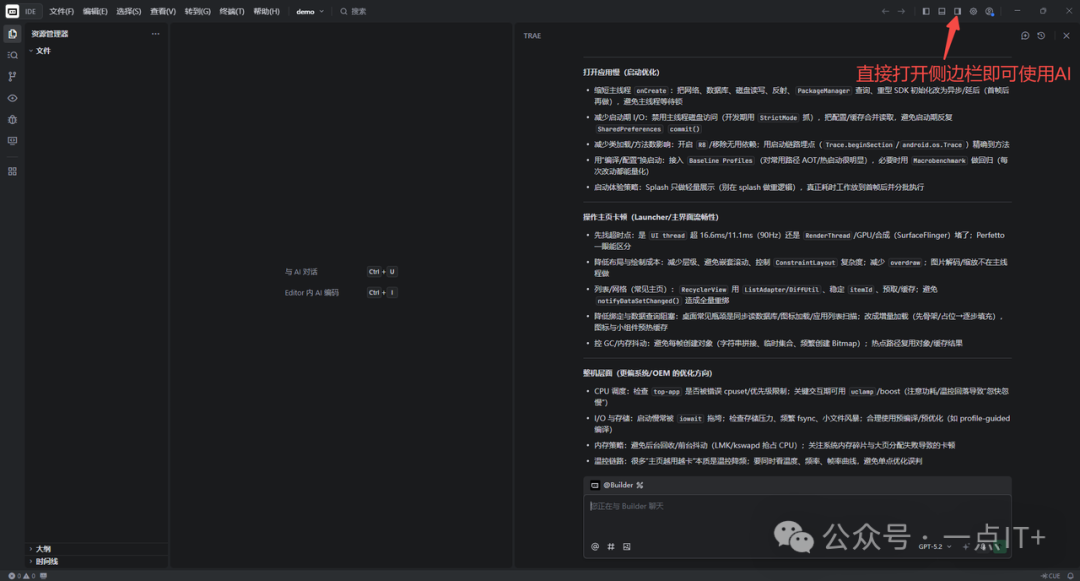Click the TRAE logo in title bar
The width and height of the screenshot is (1080, 581).
12,11
